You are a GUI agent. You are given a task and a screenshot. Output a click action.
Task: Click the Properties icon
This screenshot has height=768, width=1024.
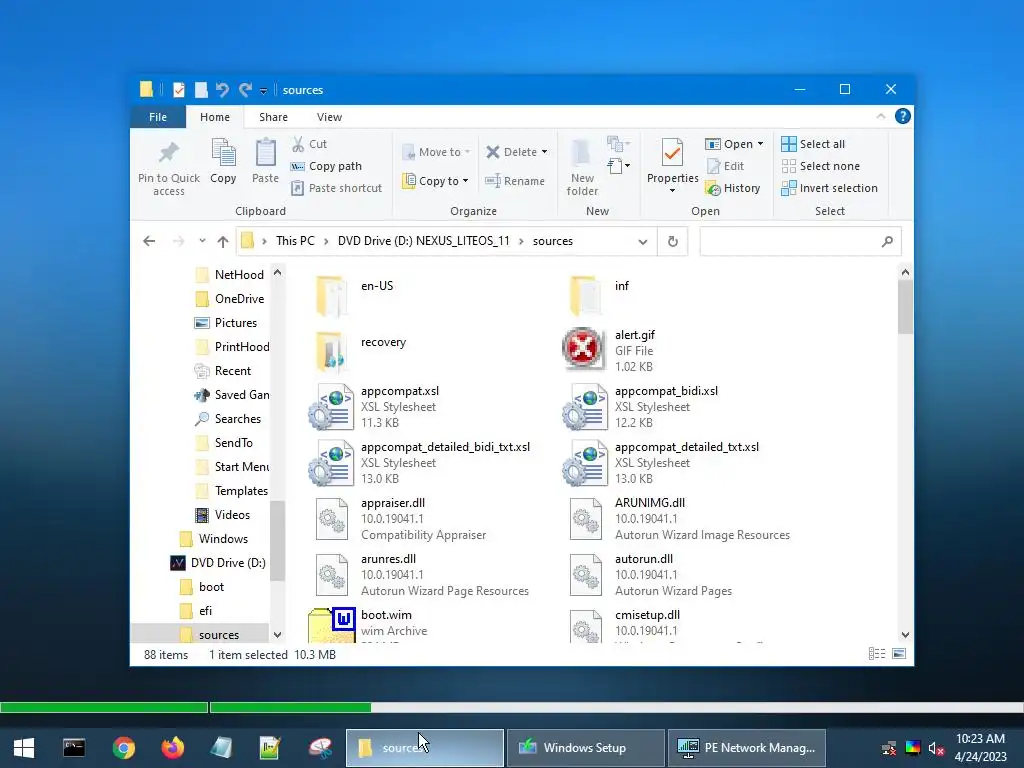coord(673,153)
